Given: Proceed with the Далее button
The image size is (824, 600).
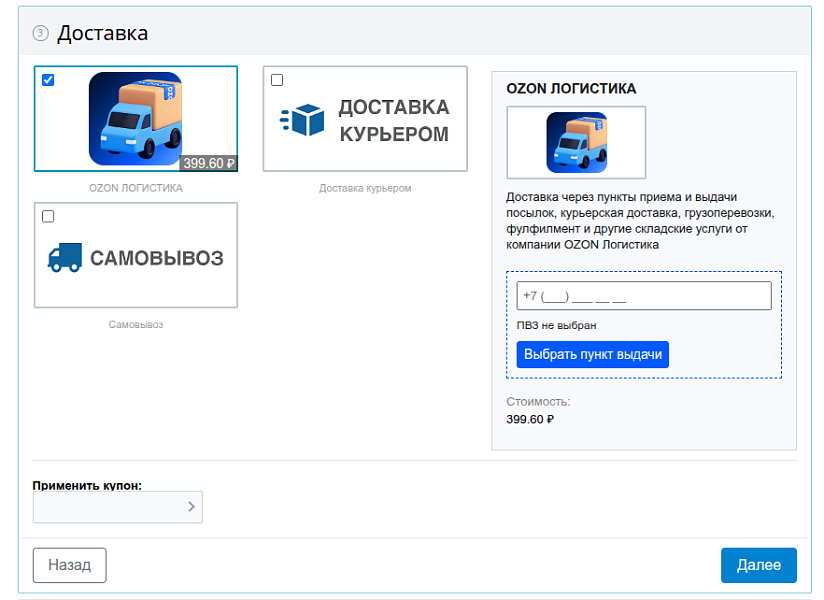Looking at the screenshot, I should point(758,565).
